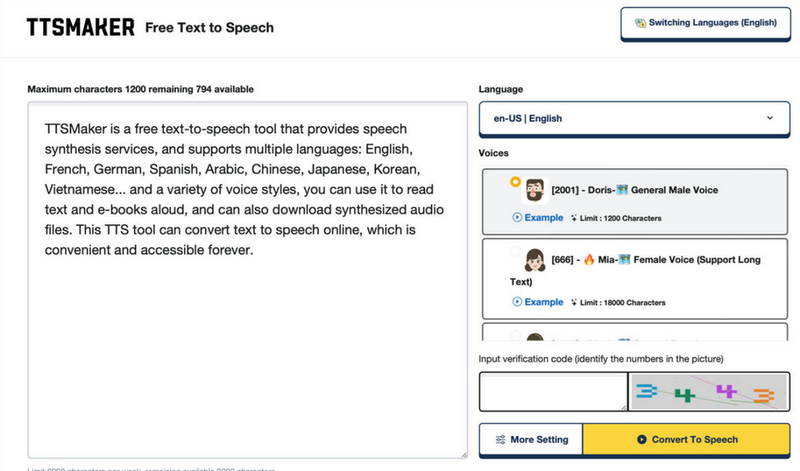
Task: Click 'Female Voice (Support Long Text)' title
Action: pyautogui.click(x=635, y=270)
